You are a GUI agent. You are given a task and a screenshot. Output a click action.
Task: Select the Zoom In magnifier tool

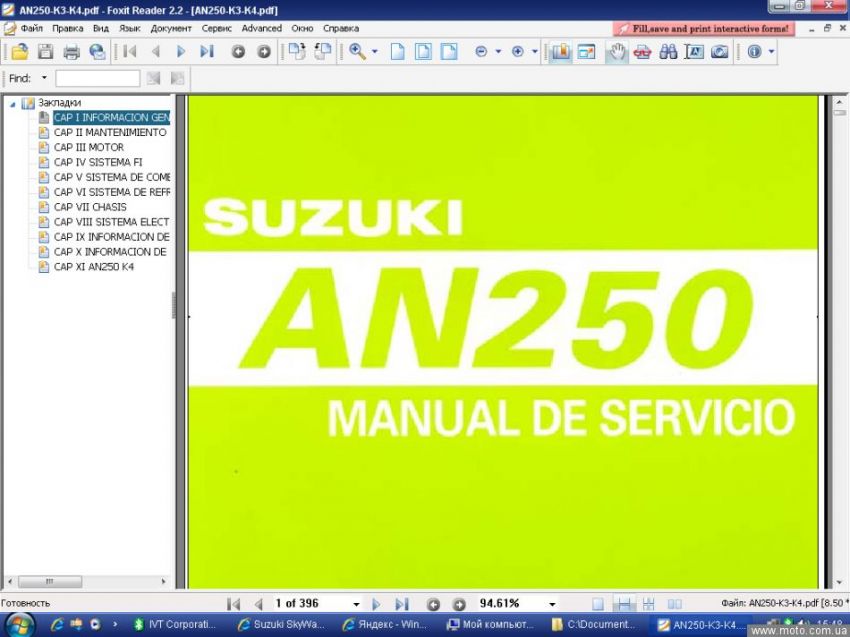357,52
